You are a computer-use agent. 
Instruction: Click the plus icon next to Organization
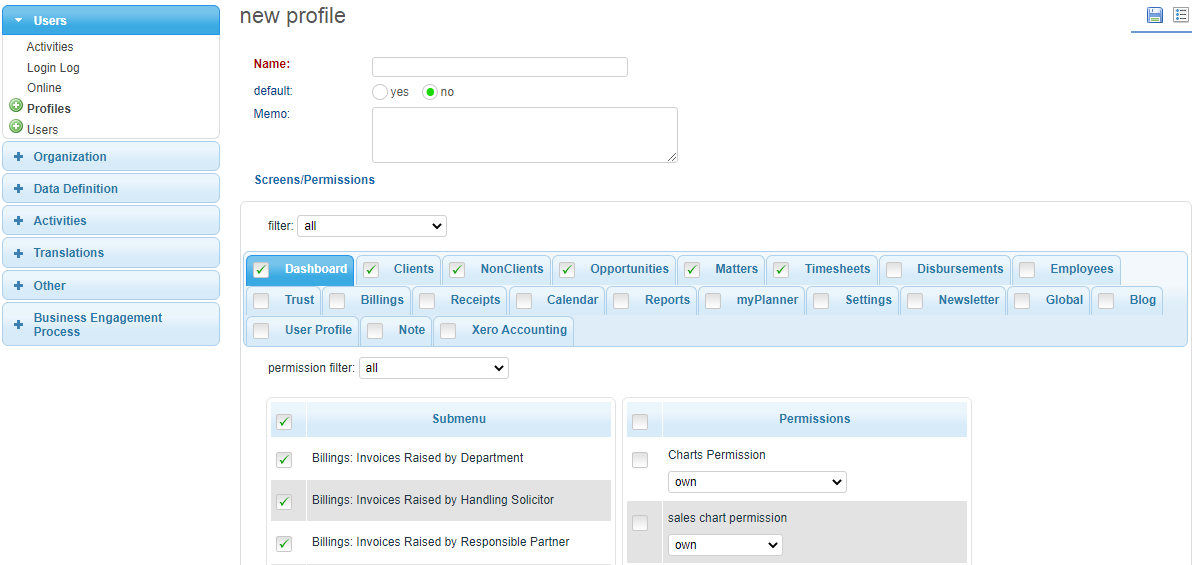pos(18,157)
